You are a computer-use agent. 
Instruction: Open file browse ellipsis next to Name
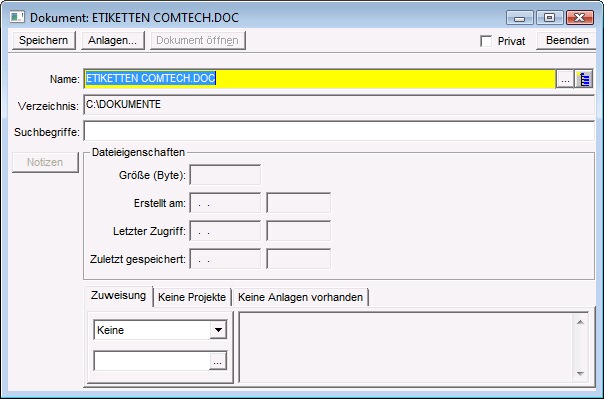[x=565, y=79]
